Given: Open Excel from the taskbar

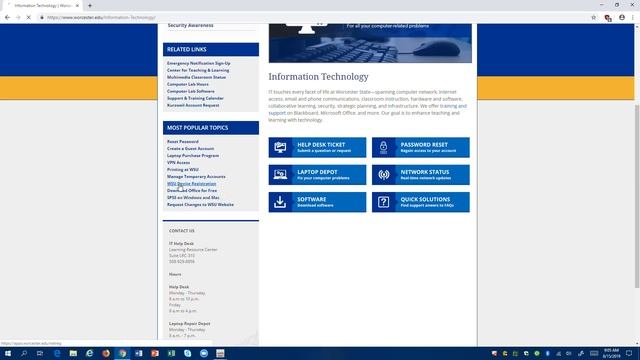Looking at the screenshot, I should click(x=171, y=353).
